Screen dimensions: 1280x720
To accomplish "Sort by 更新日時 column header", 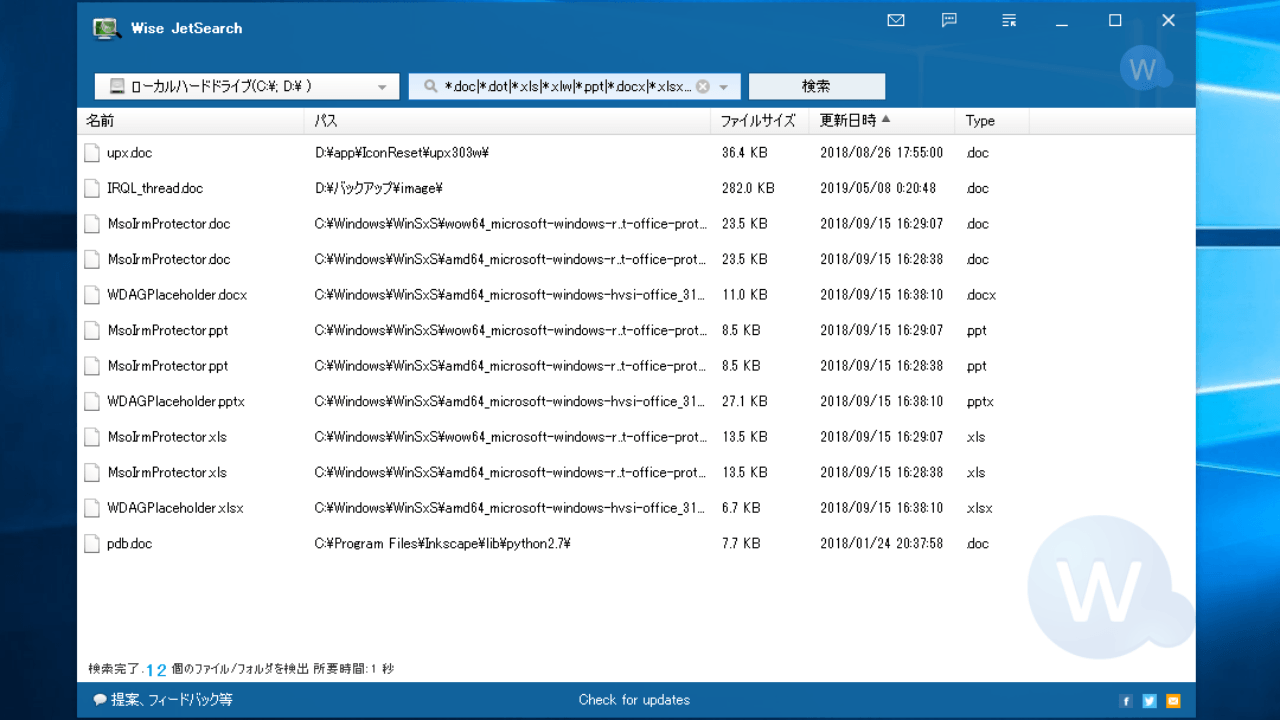I will [882, 121].
